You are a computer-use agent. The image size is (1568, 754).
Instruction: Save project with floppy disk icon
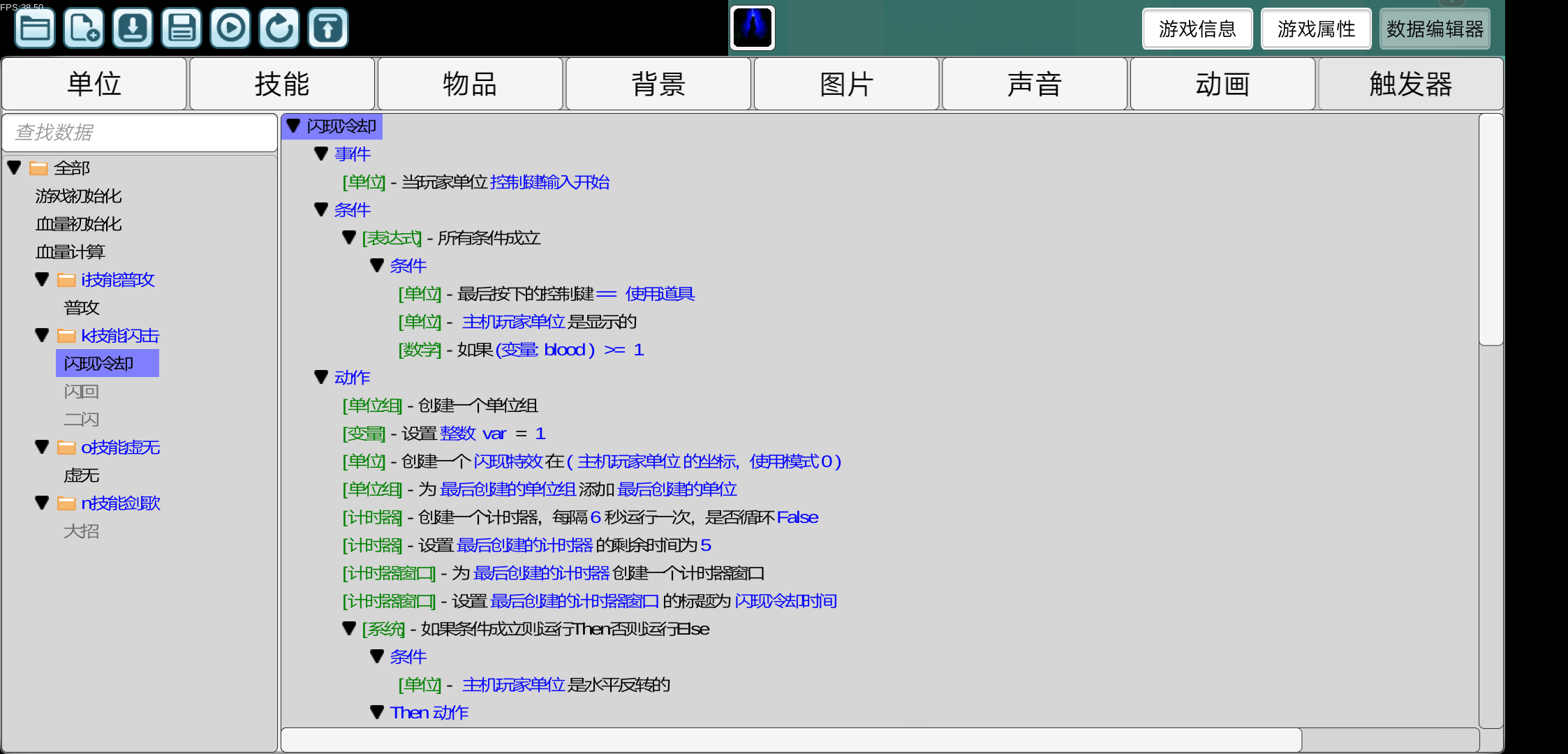tap(182, 28)
